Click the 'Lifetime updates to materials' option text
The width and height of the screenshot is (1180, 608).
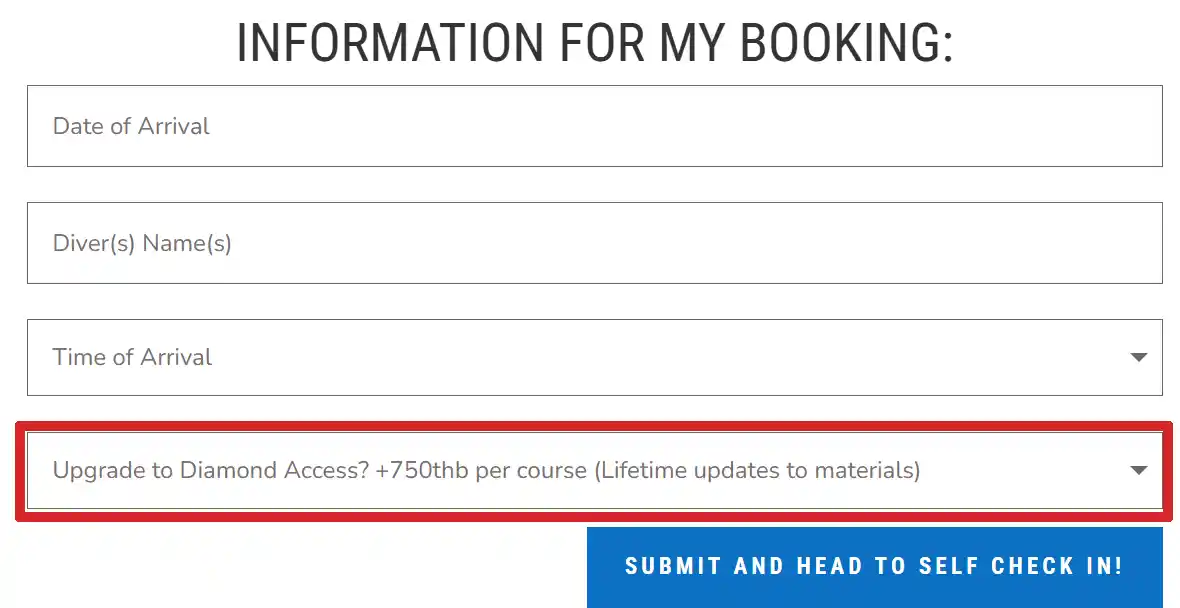(757, 470)
